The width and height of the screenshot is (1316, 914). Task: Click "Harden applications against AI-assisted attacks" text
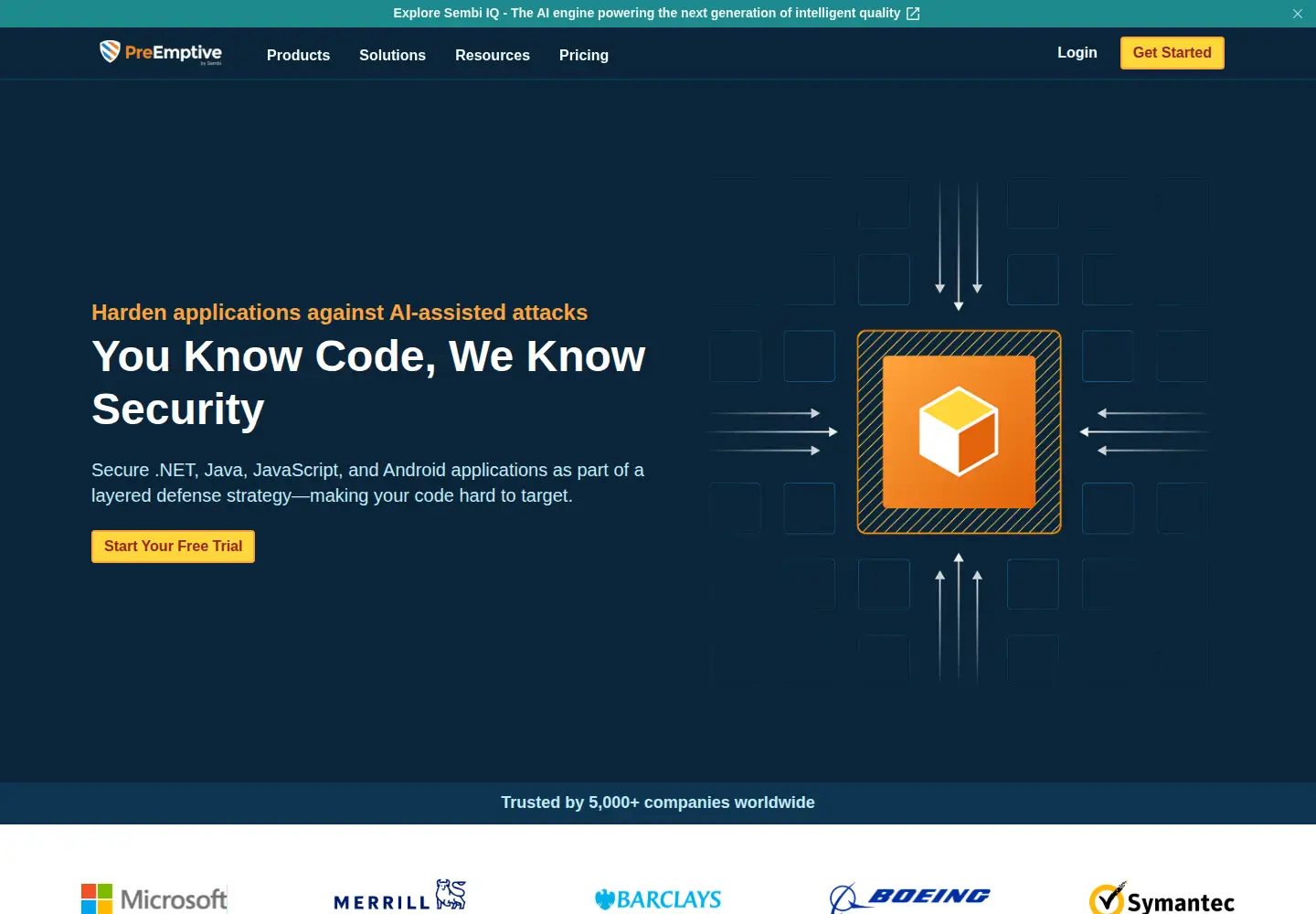pyautogui.click(x=339, y=313)
